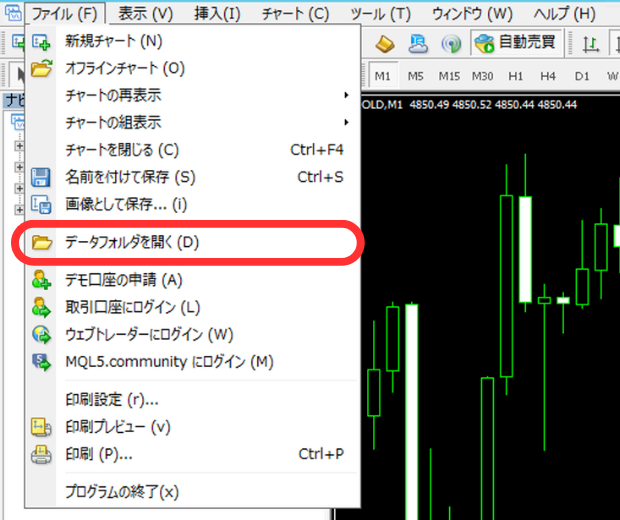Click the Offline Chart folder icon

point(41,69)
